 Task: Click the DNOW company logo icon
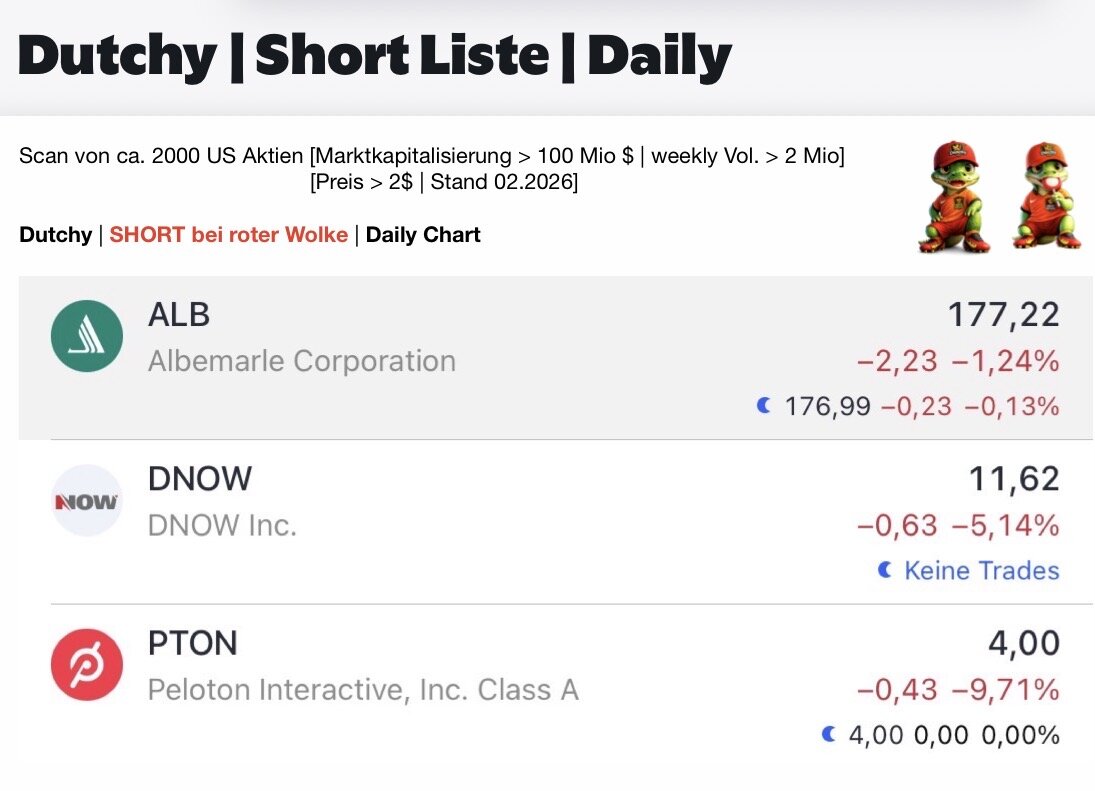(x=87, y=500)
